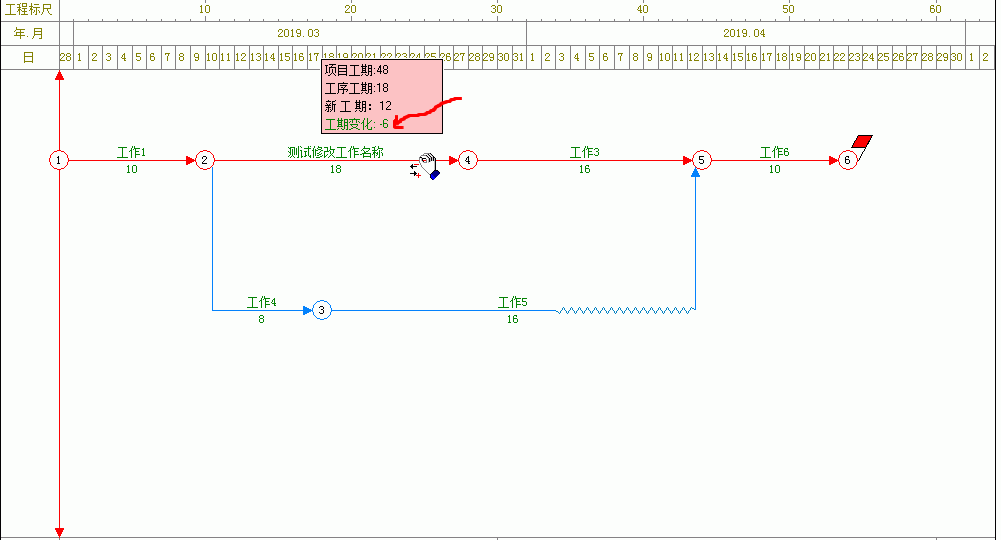Click ruler mark 60 on 工程标尺
Viewport: 1001px width, 540px height.
pos(935,9)
